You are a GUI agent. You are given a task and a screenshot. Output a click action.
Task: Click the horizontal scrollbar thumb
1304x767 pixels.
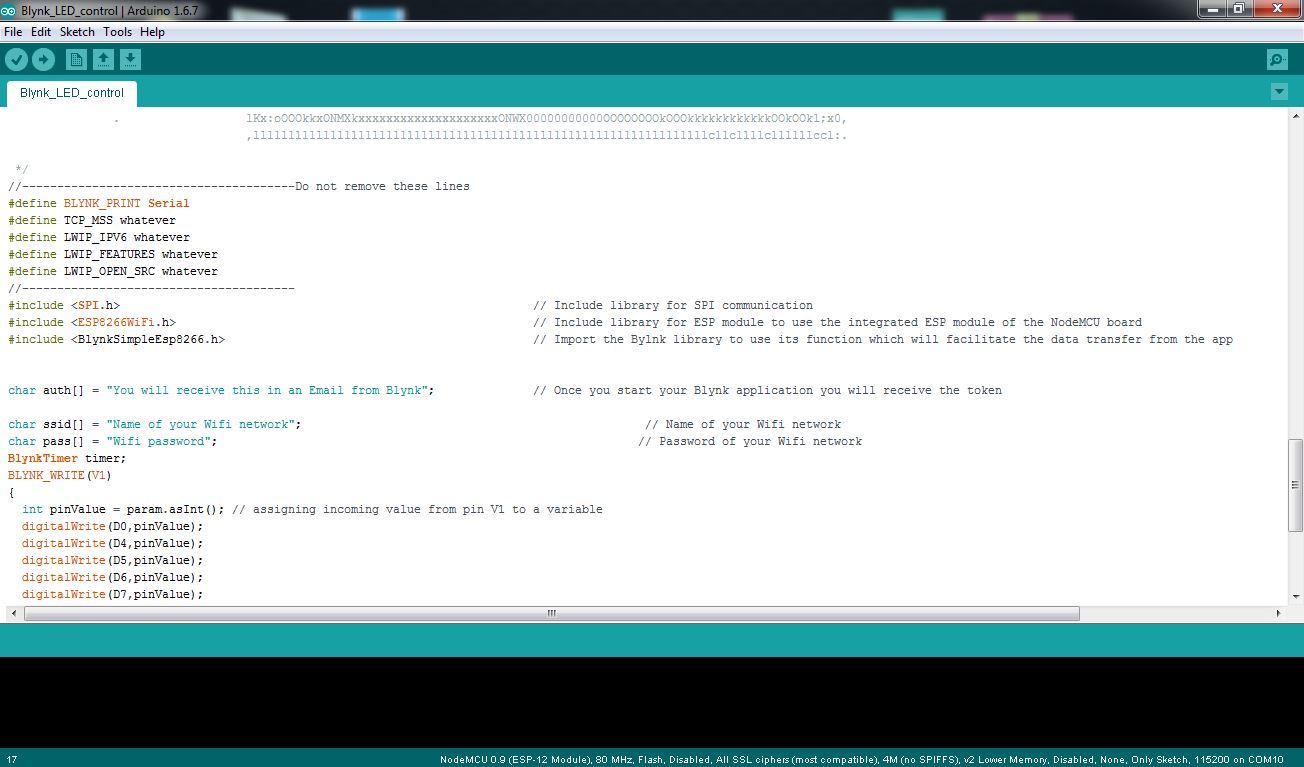pyautogui.click(x=551, y=613)
